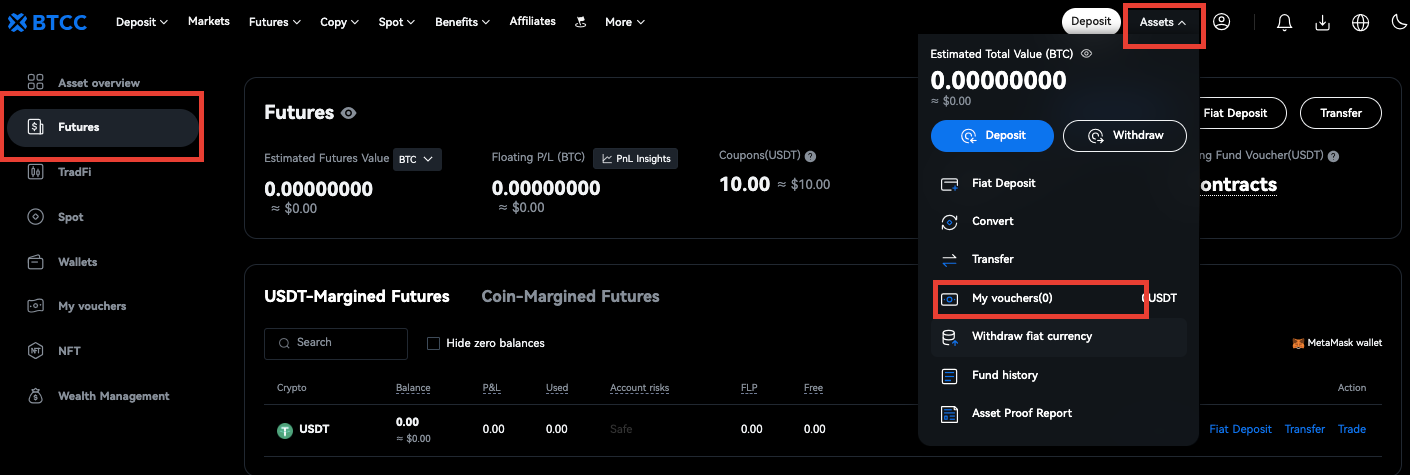The height and width of the screenshot is (475, 1410).
Task: Select My vouchers in Assets menu
Action: click(x=1012, y=298)
